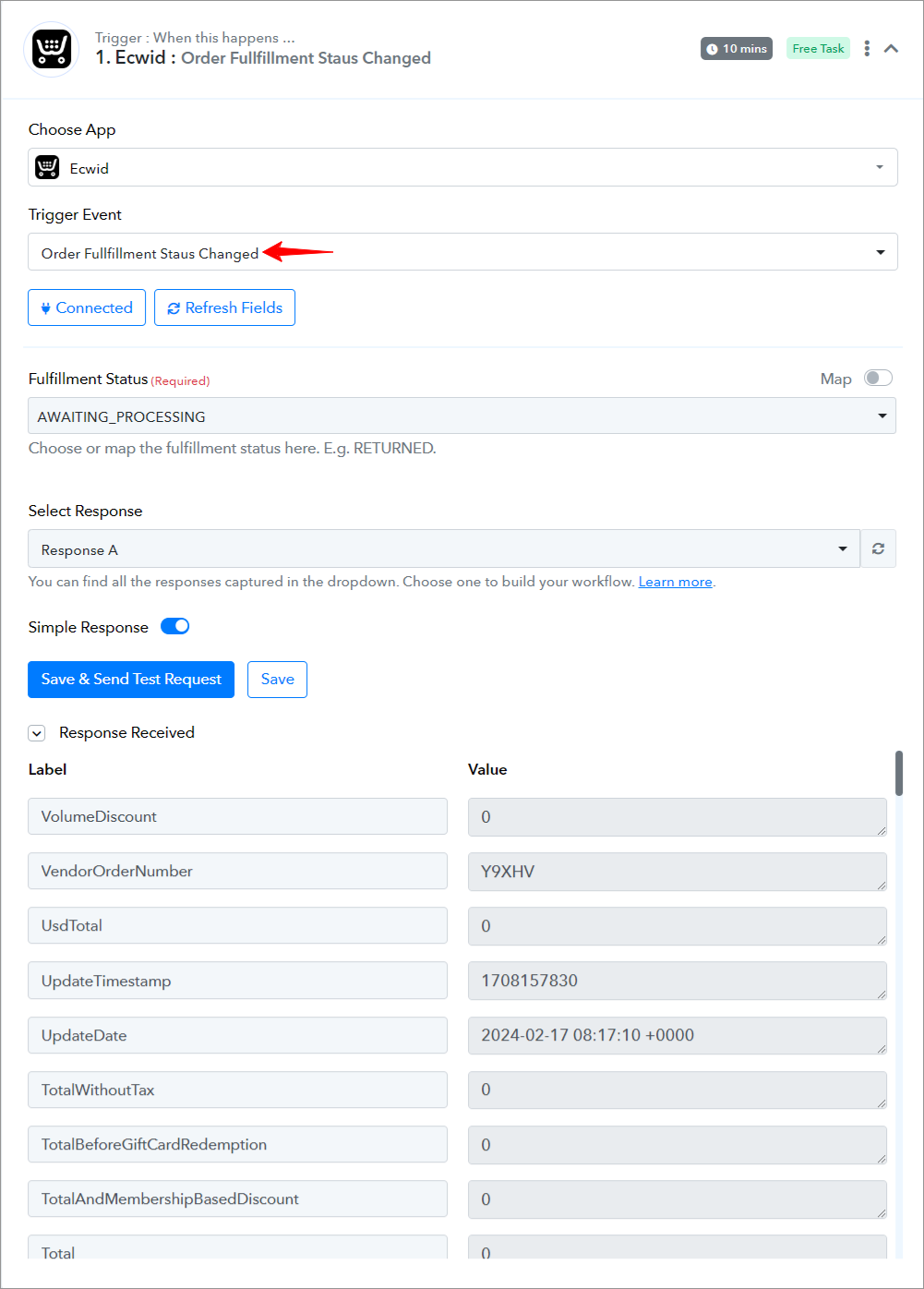This screenshot has height=1289, width=924.
Task: Click the VendorOrderNumber value Y9XHV
Action: point(678,872)
